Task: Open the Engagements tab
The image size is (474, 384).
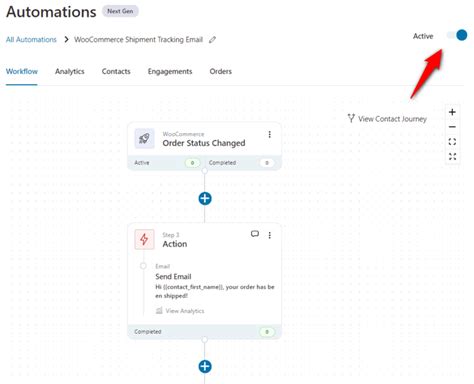Action: (x=170, y=71)
